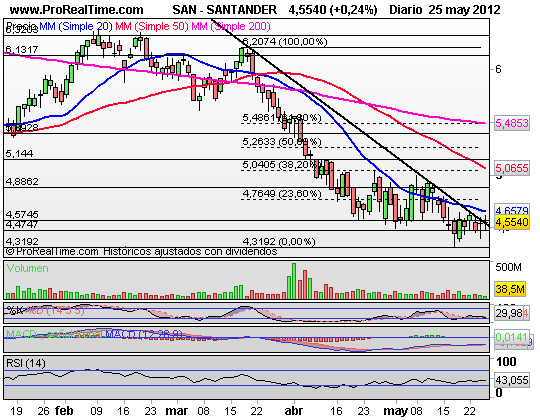Viewport: 540px width, 420px height.
Task: Select the RSI (14) indicator label
Action: pos(26,363)
